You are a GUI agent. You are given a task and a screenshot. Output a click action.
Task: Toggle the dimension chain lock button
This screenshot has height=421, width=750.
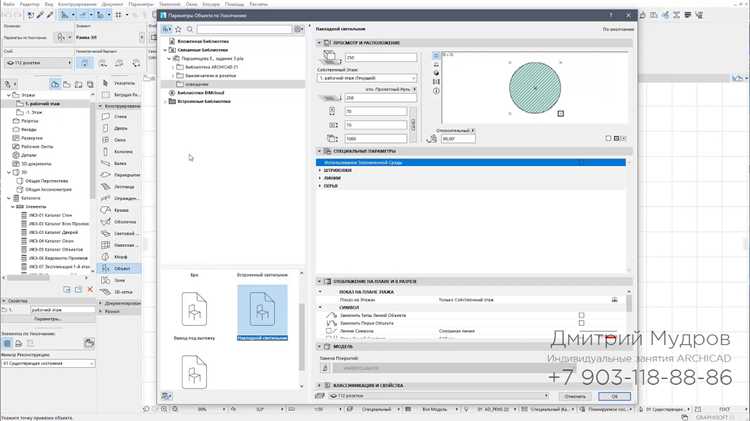(x=413, y=125)
